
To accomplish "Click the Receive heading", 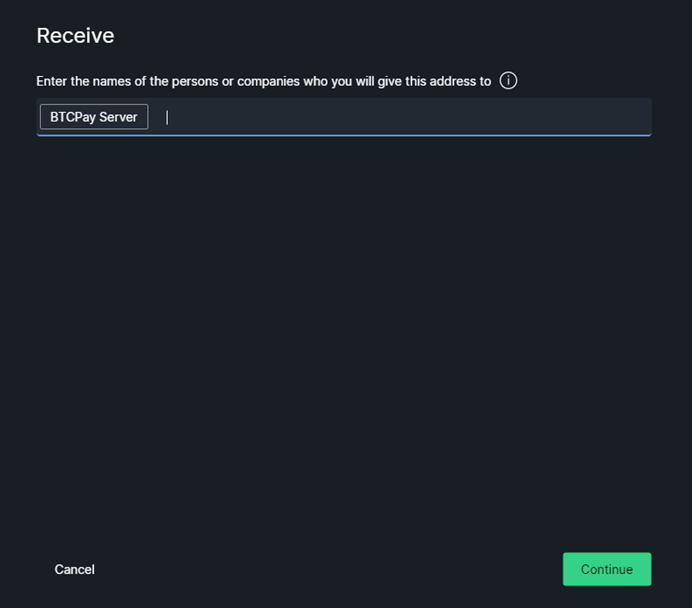I will pos(75,36).
